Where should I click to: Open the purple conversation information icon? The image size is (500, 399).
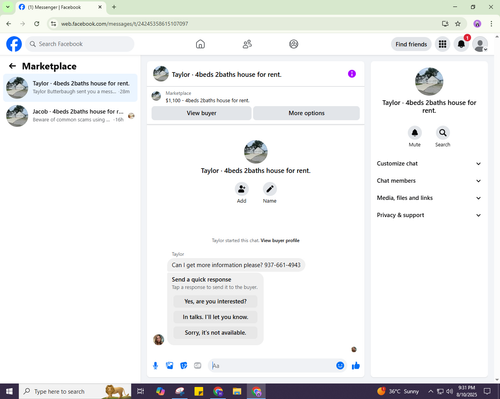point(352,74)
